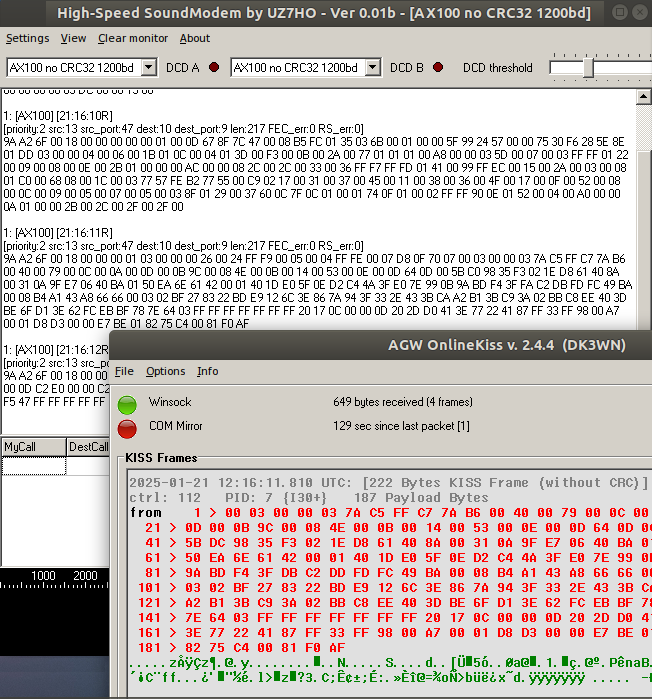Click the MyCall column header

(33, 447)
